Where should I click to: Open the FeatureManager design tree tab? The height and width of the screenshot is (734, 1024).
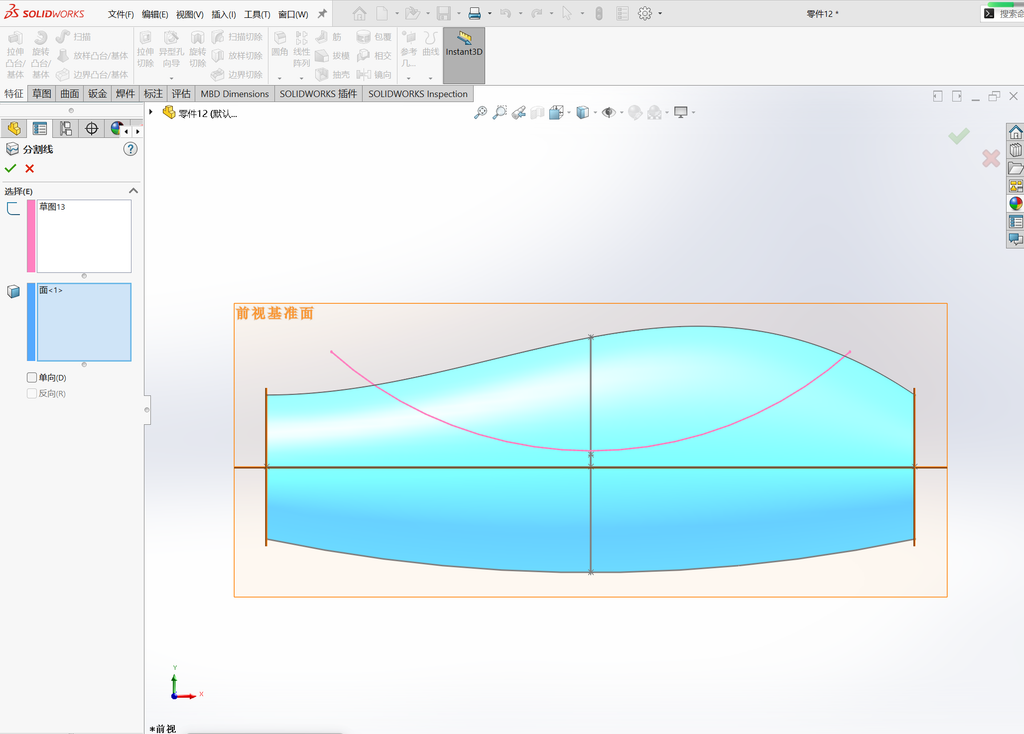(14, 129)
